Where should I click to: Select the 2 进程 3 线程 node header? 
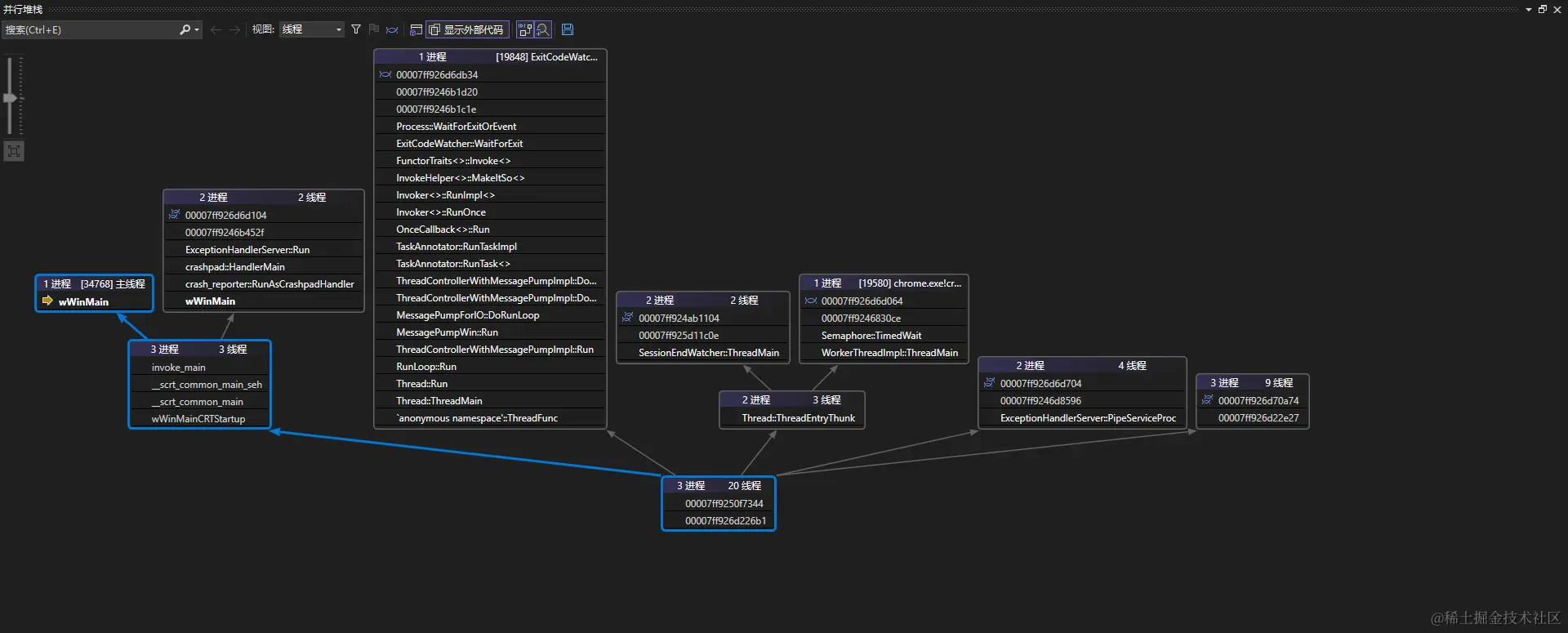[792, 400]
